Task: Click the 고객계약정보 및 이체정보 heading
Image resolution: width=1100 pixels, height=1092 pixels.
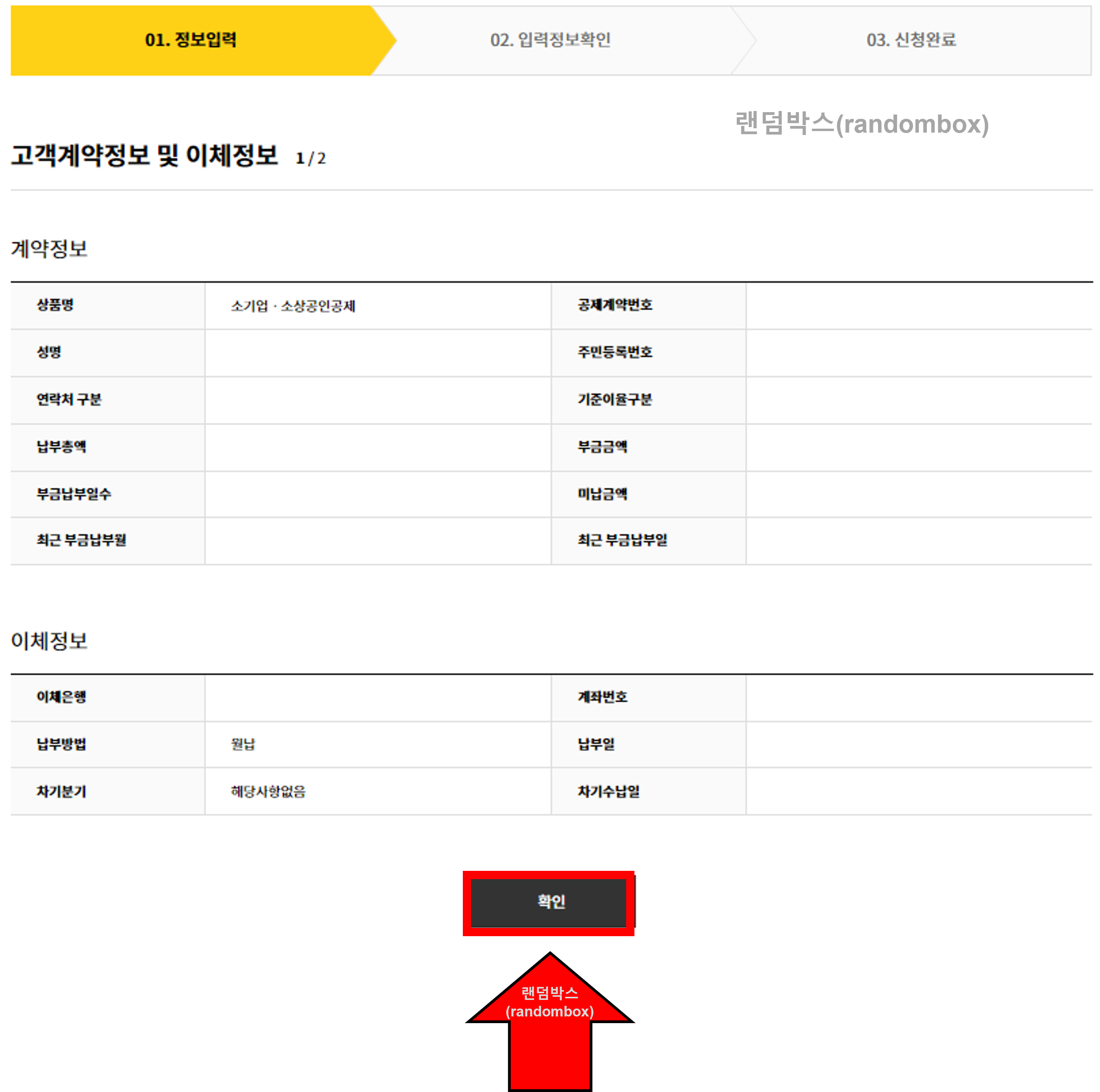Action: click(144, 156)
